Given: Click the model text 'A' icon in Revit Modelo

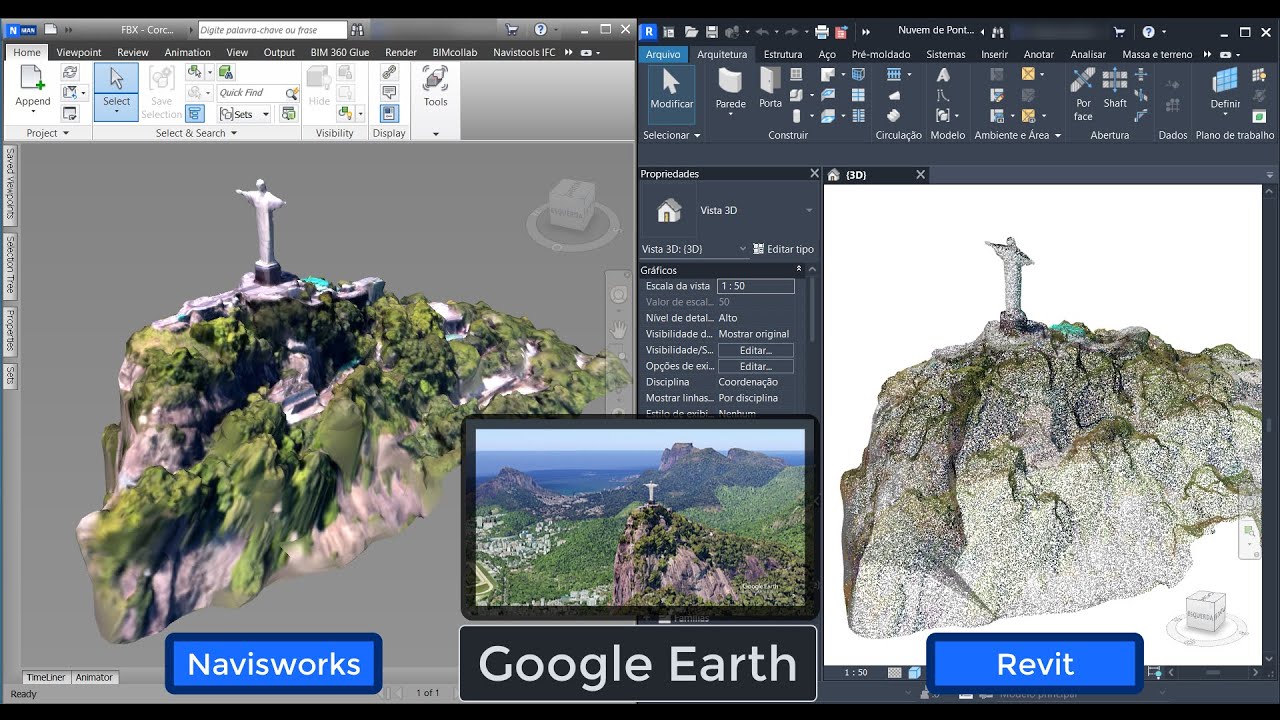Looking at the screenshot, I should tap(942, 75).
